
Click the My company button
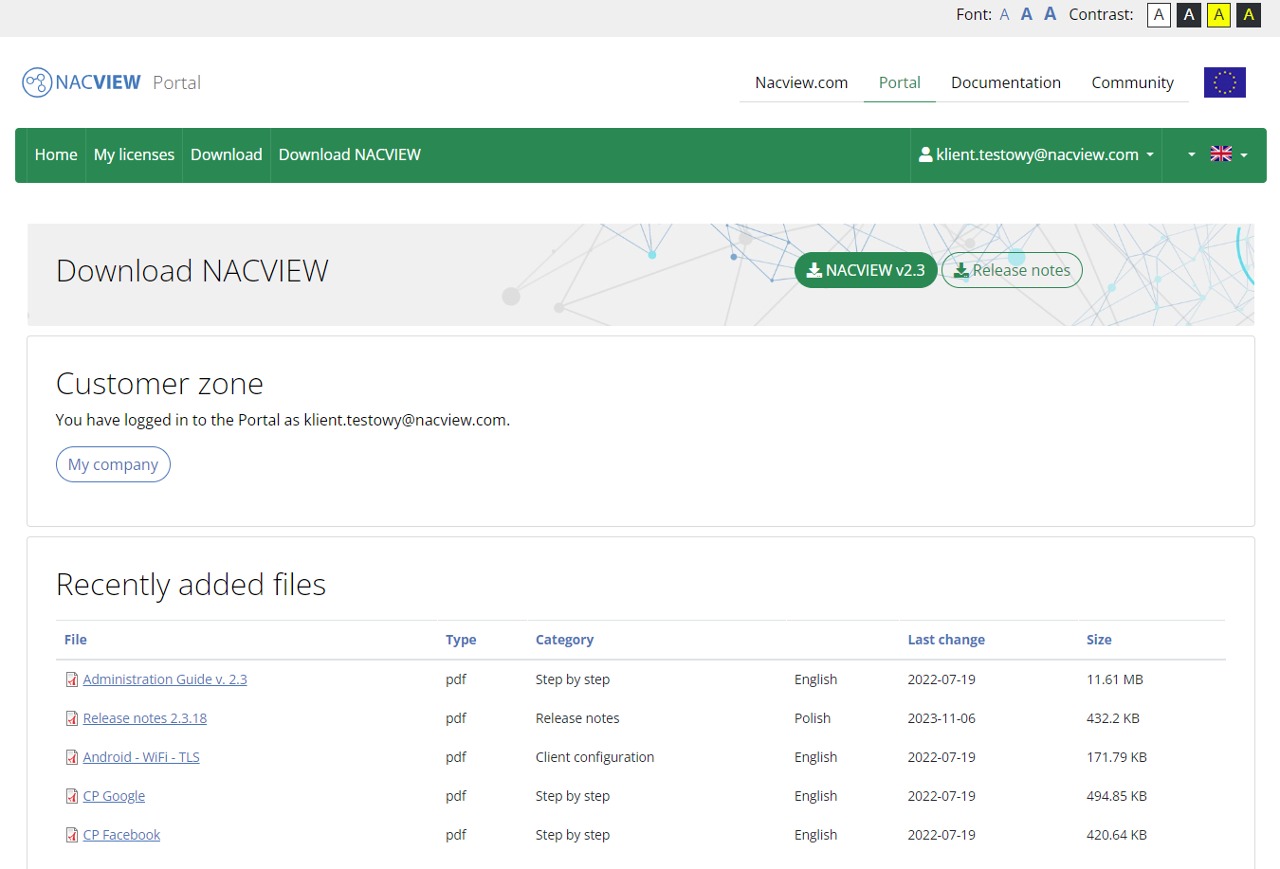(x=113, y=464)
